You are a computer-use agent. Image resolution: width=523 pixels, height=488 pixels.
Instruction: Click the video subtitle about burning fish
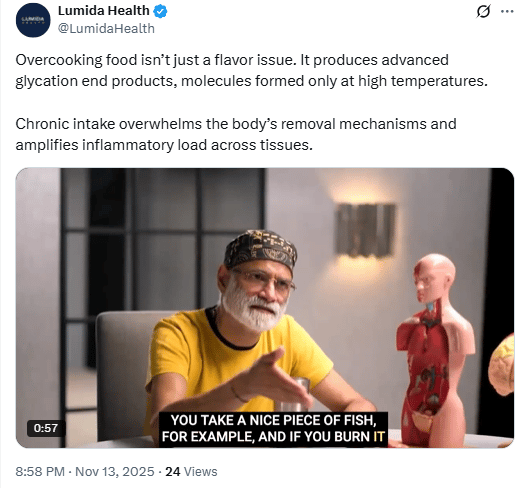(273, 429)
